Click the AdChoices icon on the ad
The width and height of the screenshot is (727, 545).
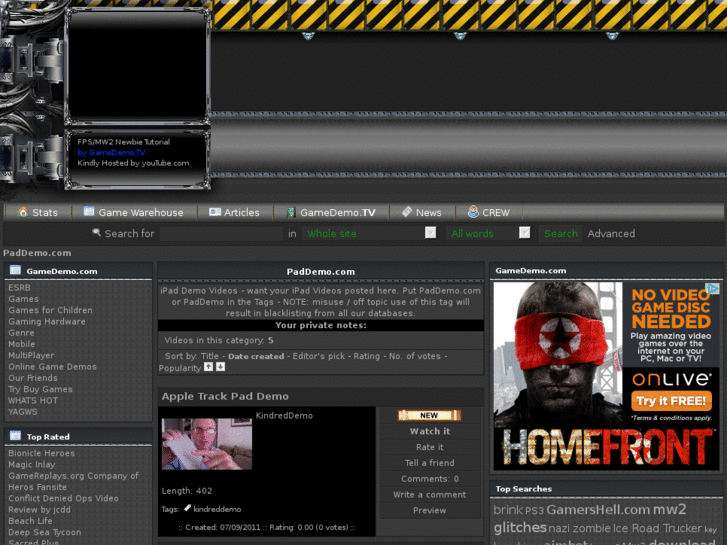click(x=713, y=289)
